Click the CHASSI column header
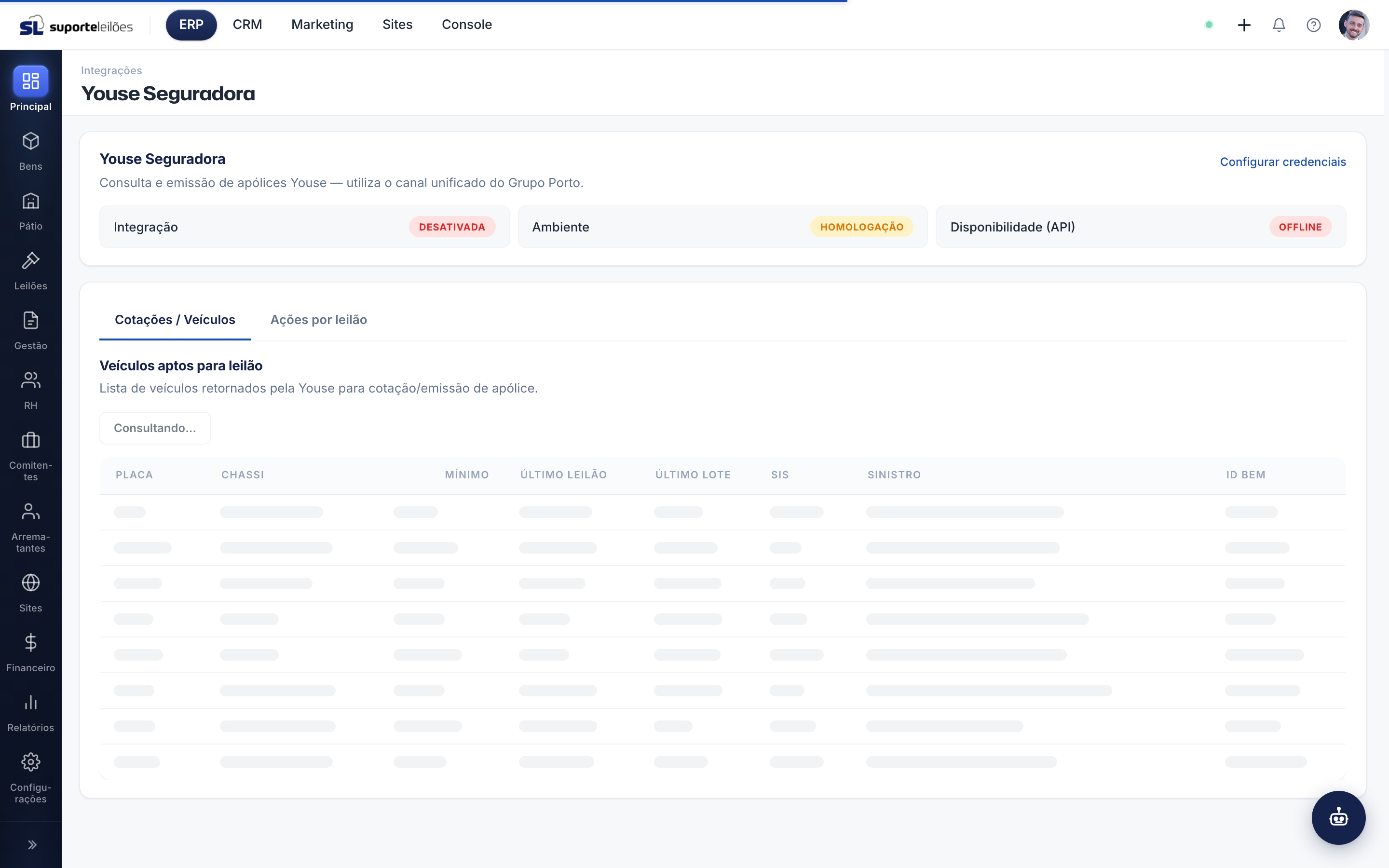Screen dimensions: 1389x868 coord(243,475)
